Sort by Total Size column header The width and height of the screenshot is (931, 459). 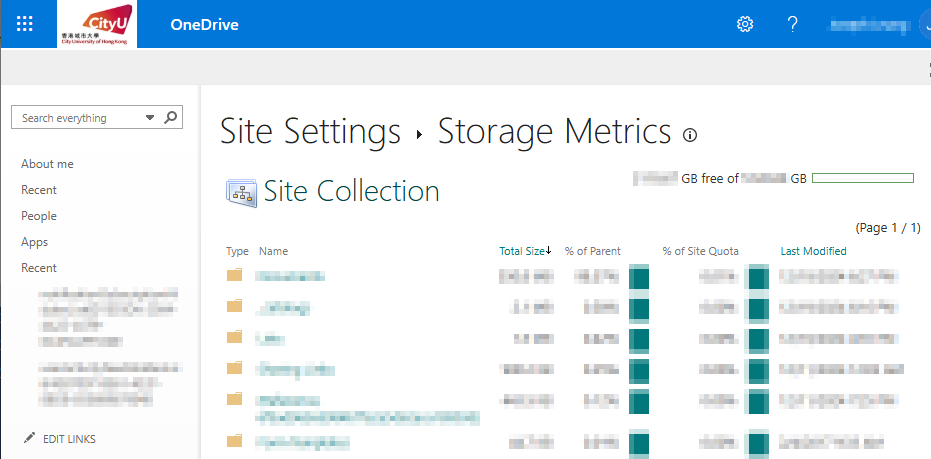pos(523,251)
